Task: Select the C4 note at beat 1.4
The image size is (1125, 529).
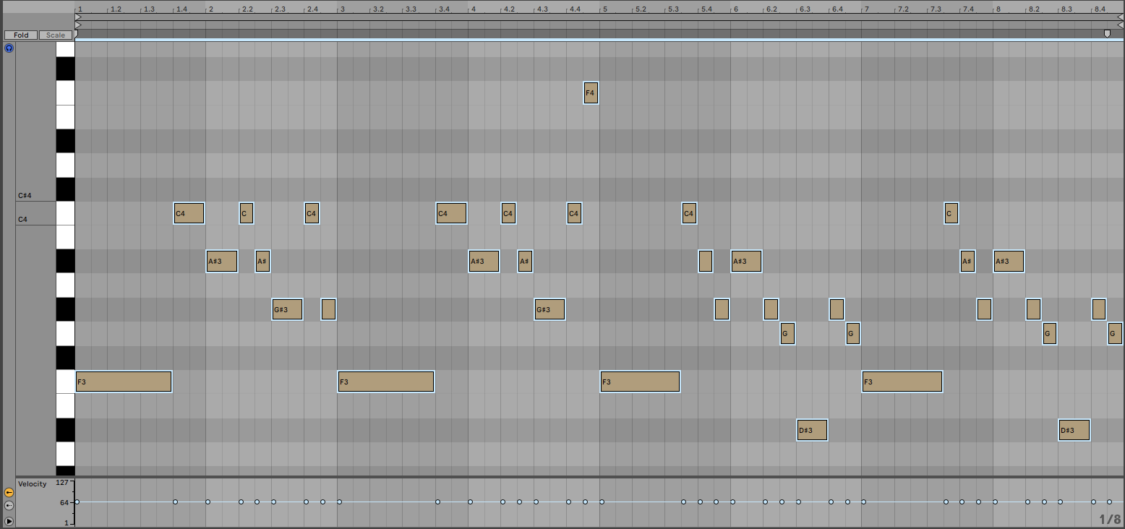Action: pos(188,213)
